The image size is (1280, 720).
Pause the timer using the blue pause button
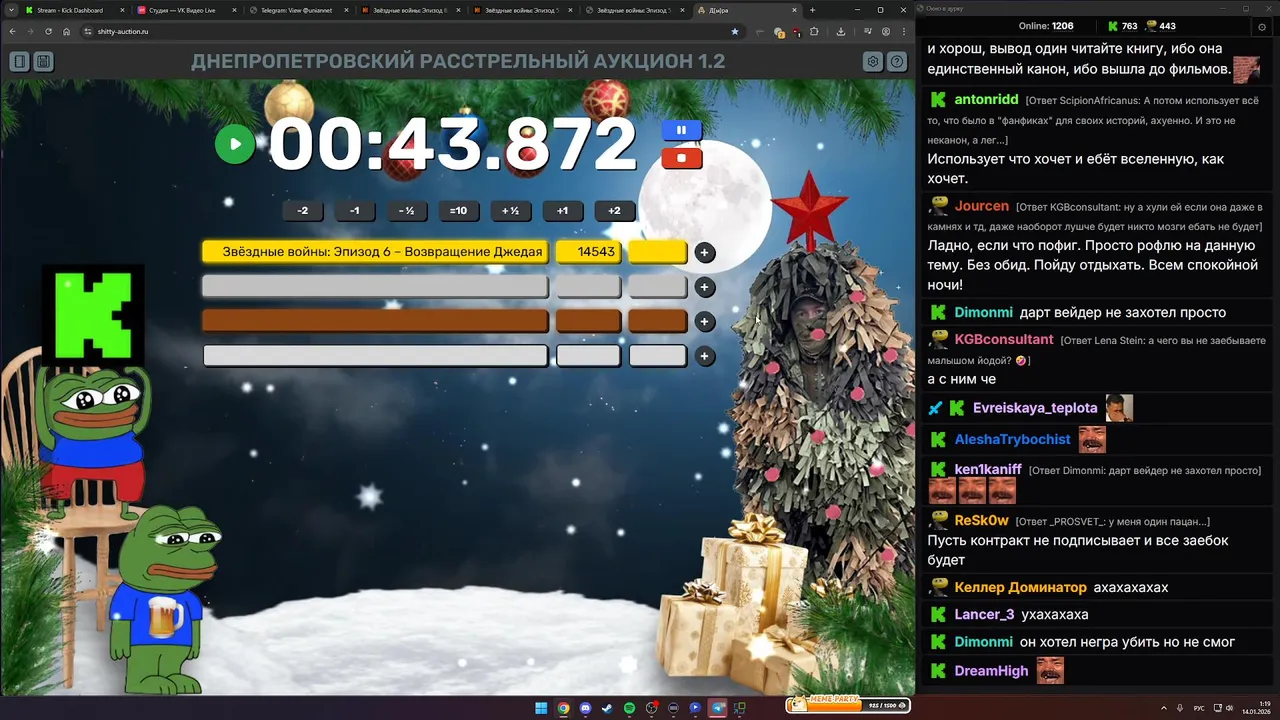click(x=681, y=130)
